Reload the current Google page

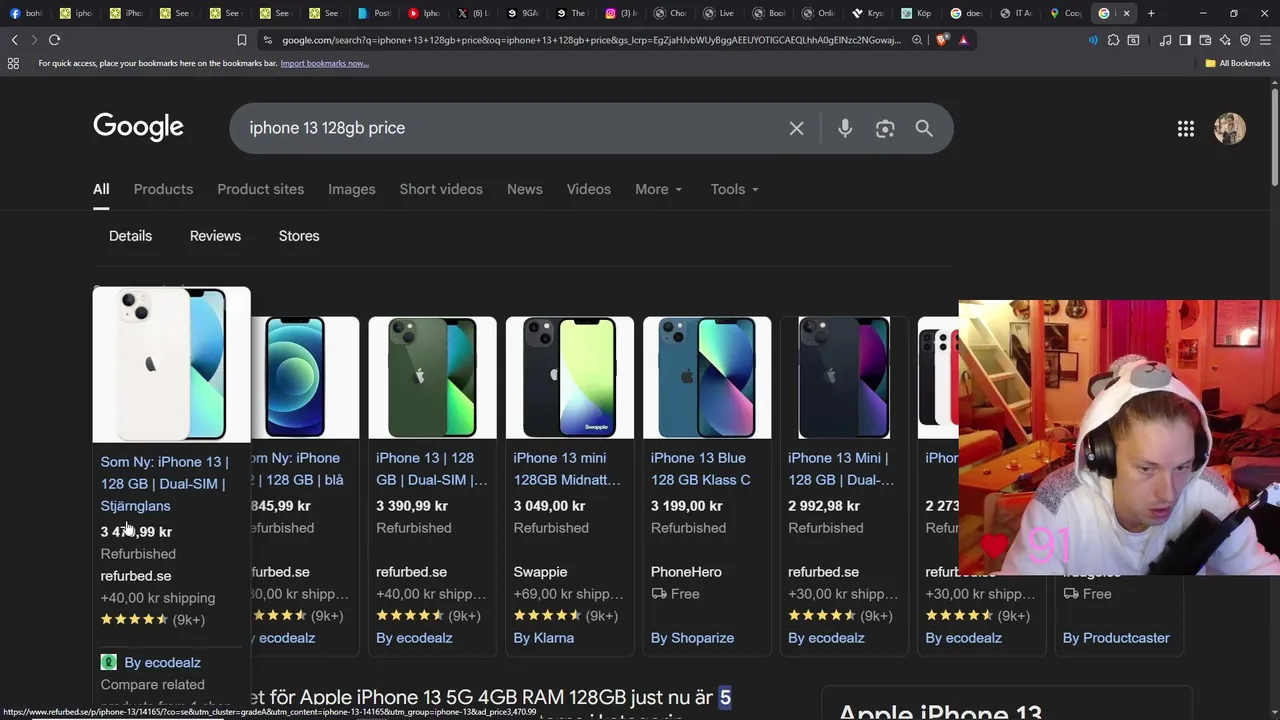pos(54,40)
